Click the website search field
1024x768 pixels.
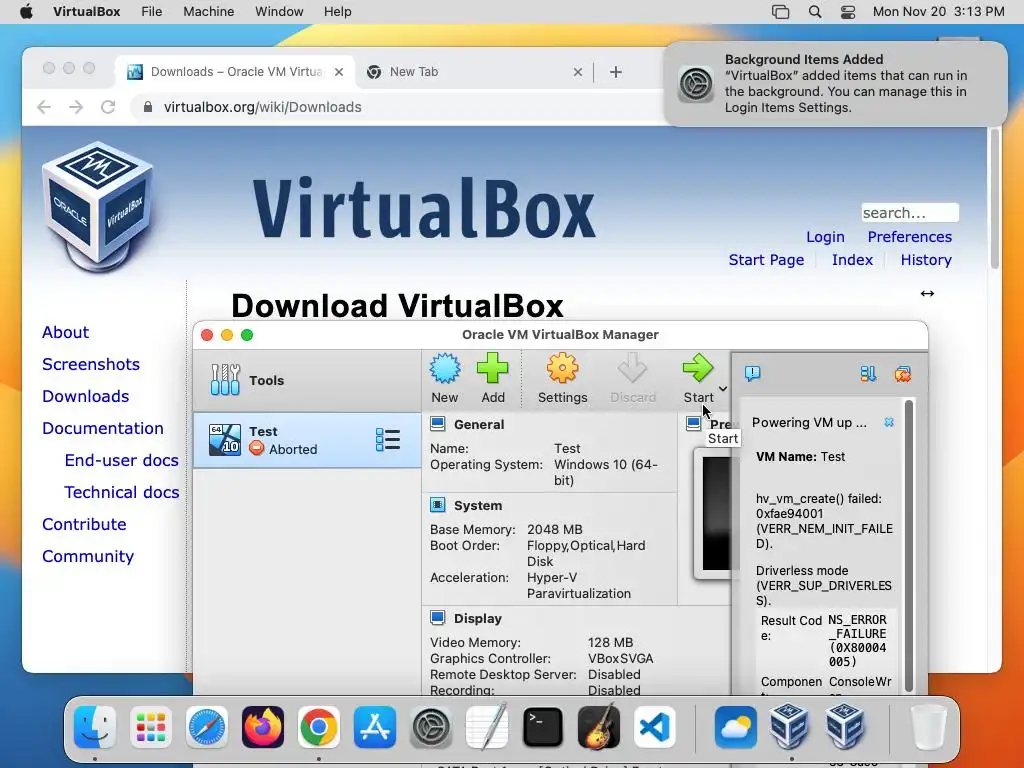[910, 213]
